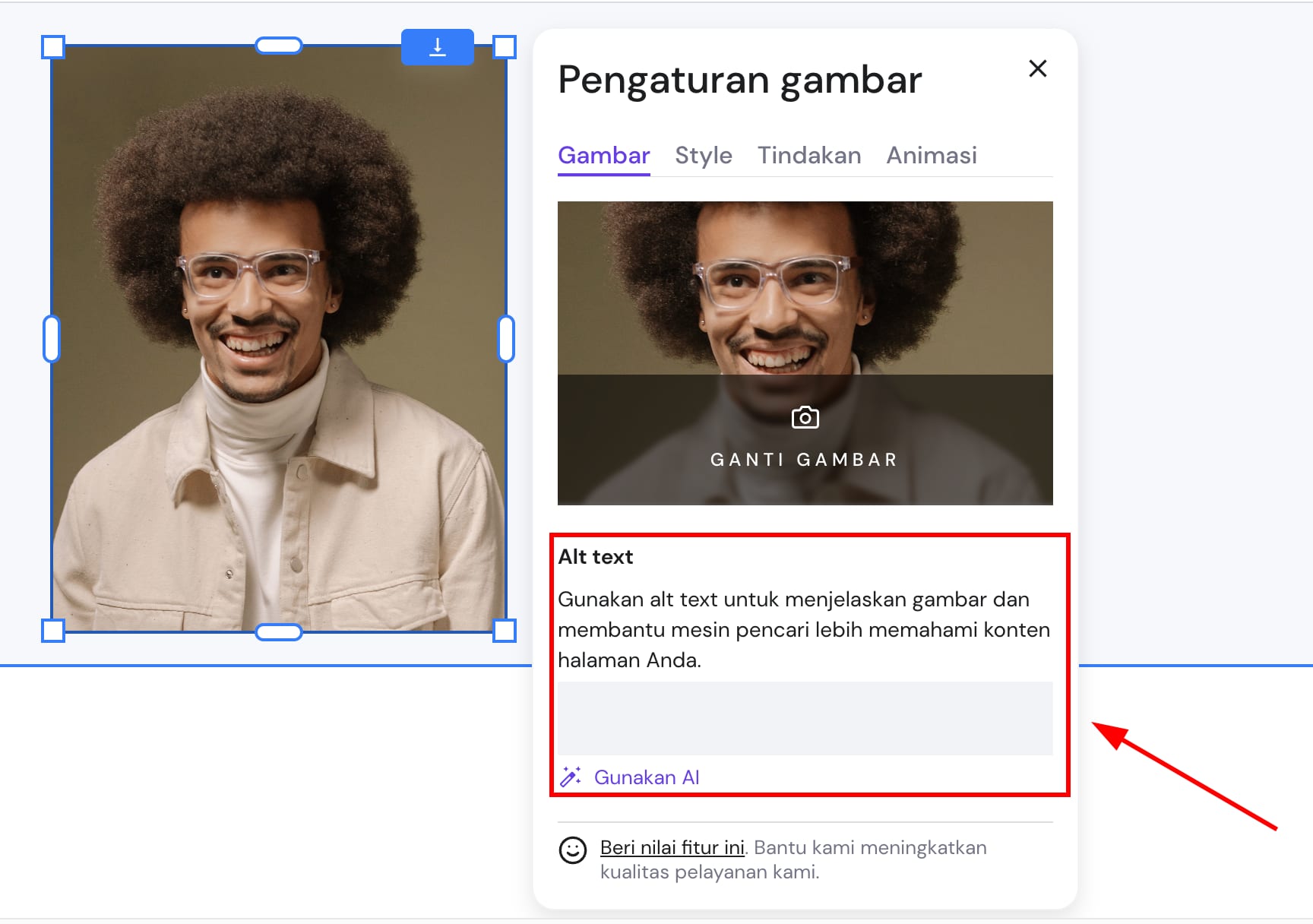Switch to the Gambar tab

pos(604,155)
